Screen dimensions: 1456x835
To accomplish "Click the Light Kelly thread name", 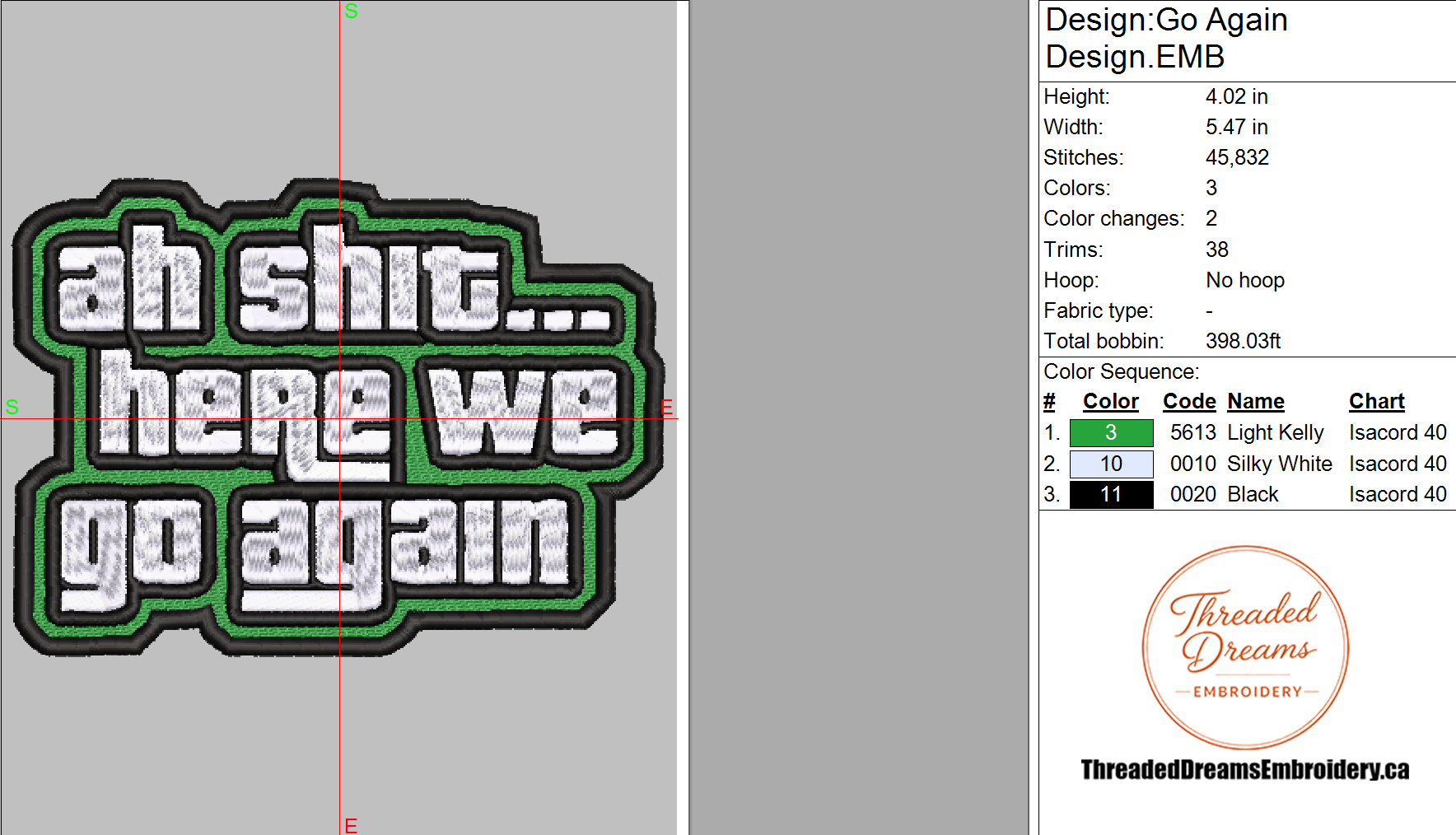I will pos(1275,432).
